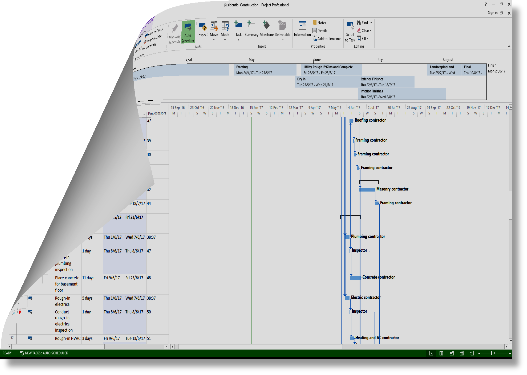Click the Gantt chart horizontal scrollbar

coord(340,346)
